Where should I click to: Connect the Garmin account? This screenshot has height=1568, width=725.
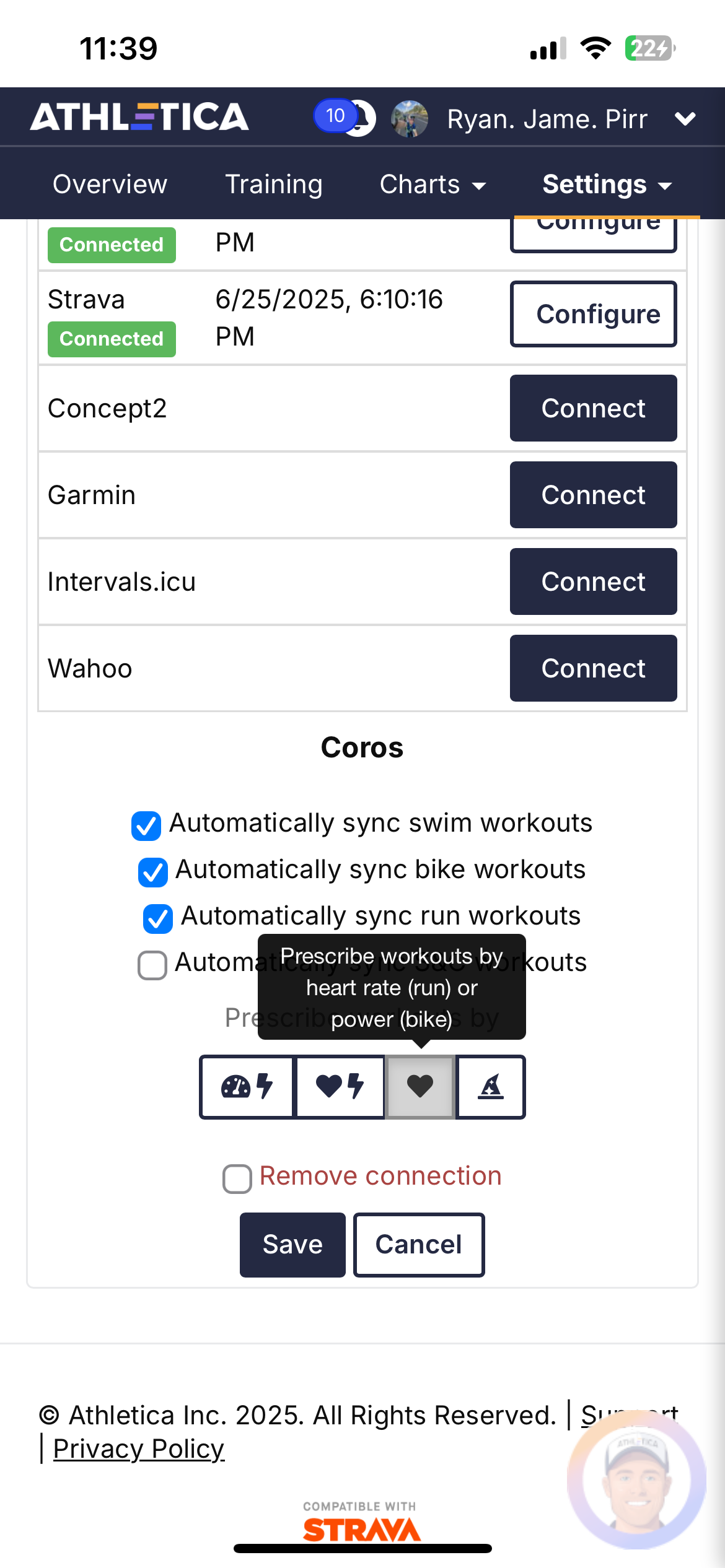coord(593,495)
